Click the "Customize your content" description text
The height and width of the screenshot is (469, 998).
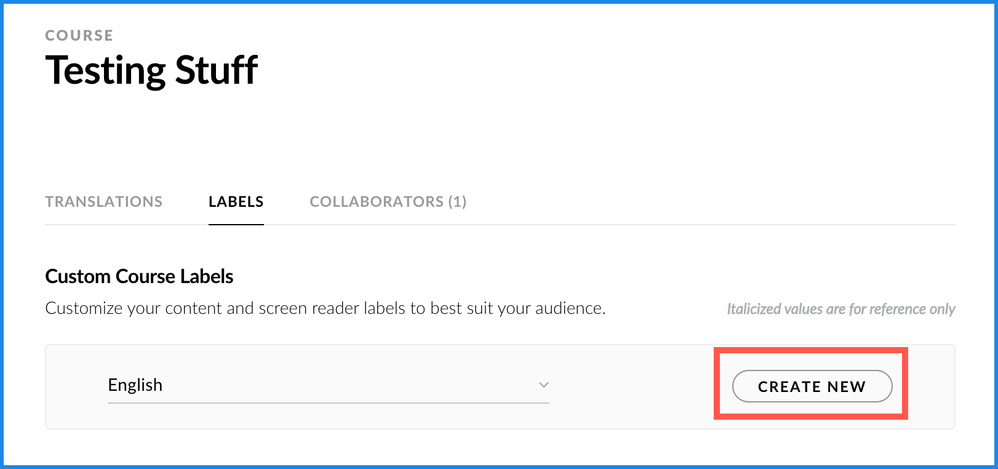(x=325, y=308)
